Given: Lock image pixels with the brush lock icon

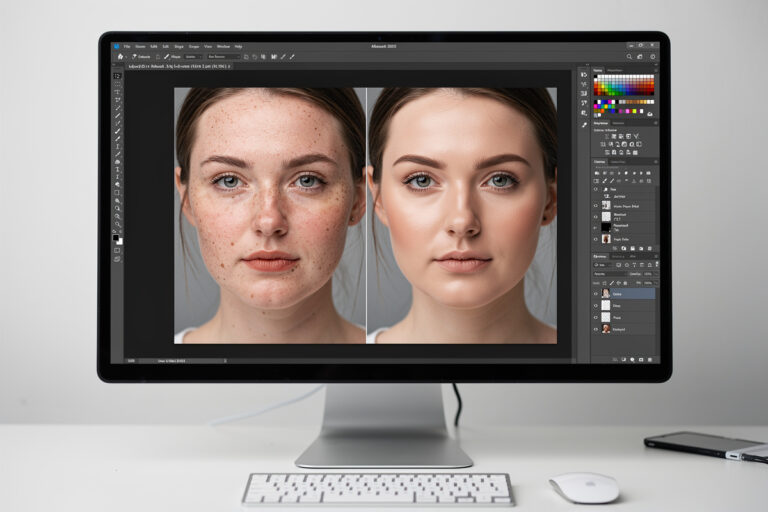Looking at the screenshot, I should click(612, 283).
